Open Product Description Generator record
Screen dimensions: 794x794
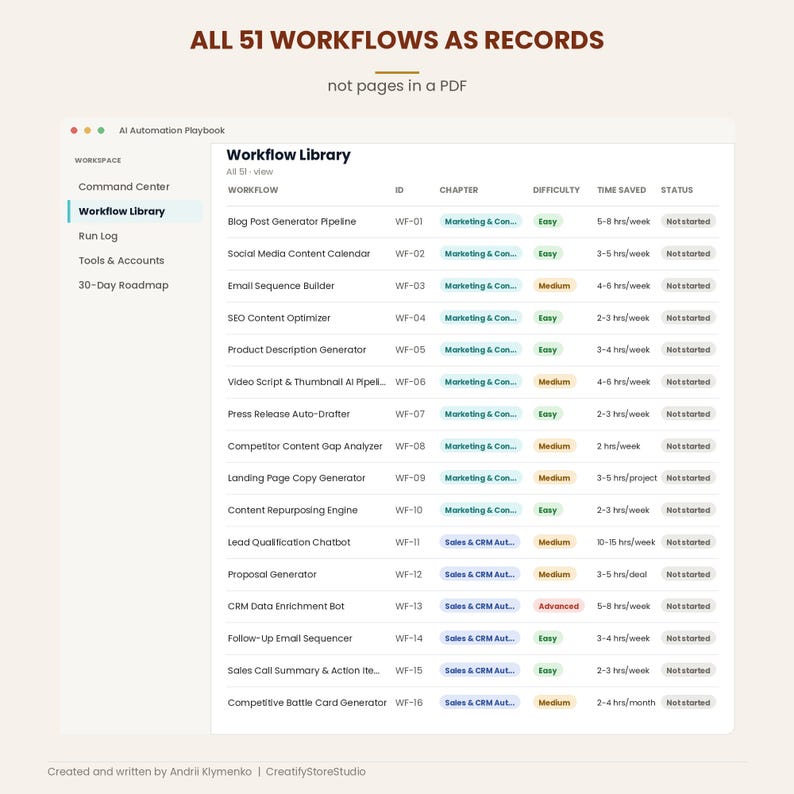[x=297, y=350]
